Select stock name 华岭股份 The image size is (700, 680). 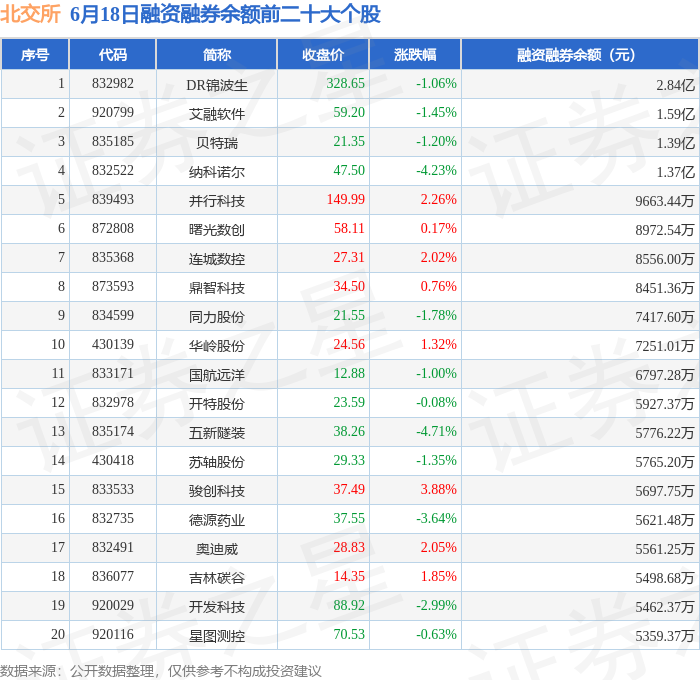(x=217, y=346)
